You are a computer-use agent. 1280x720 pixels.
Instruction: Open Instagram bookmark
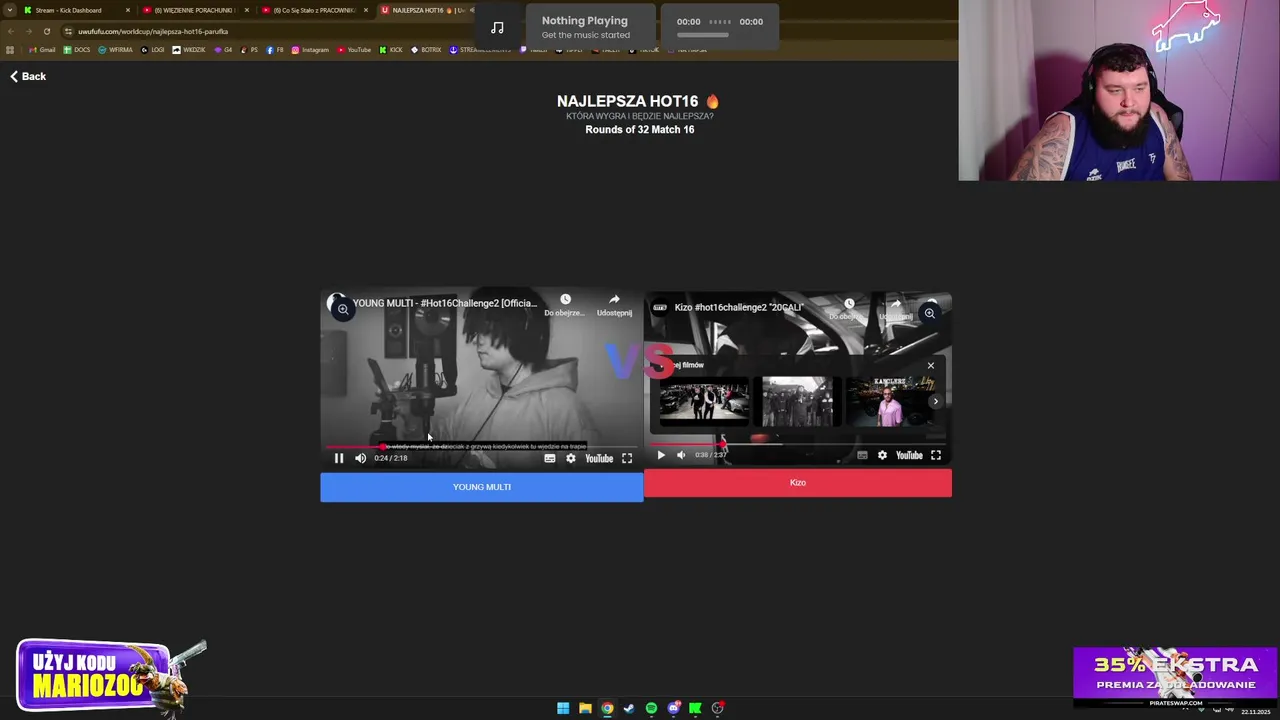click(310, 49)
